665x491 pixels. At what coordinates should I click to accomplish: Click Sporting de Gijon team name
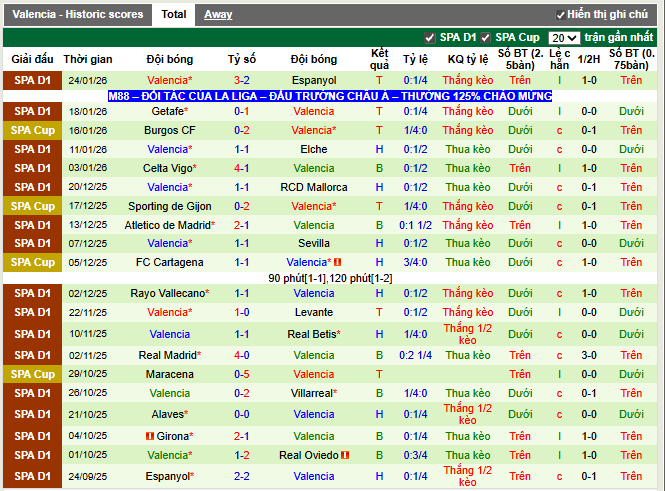pyautogui.click(x=170, y=206)
